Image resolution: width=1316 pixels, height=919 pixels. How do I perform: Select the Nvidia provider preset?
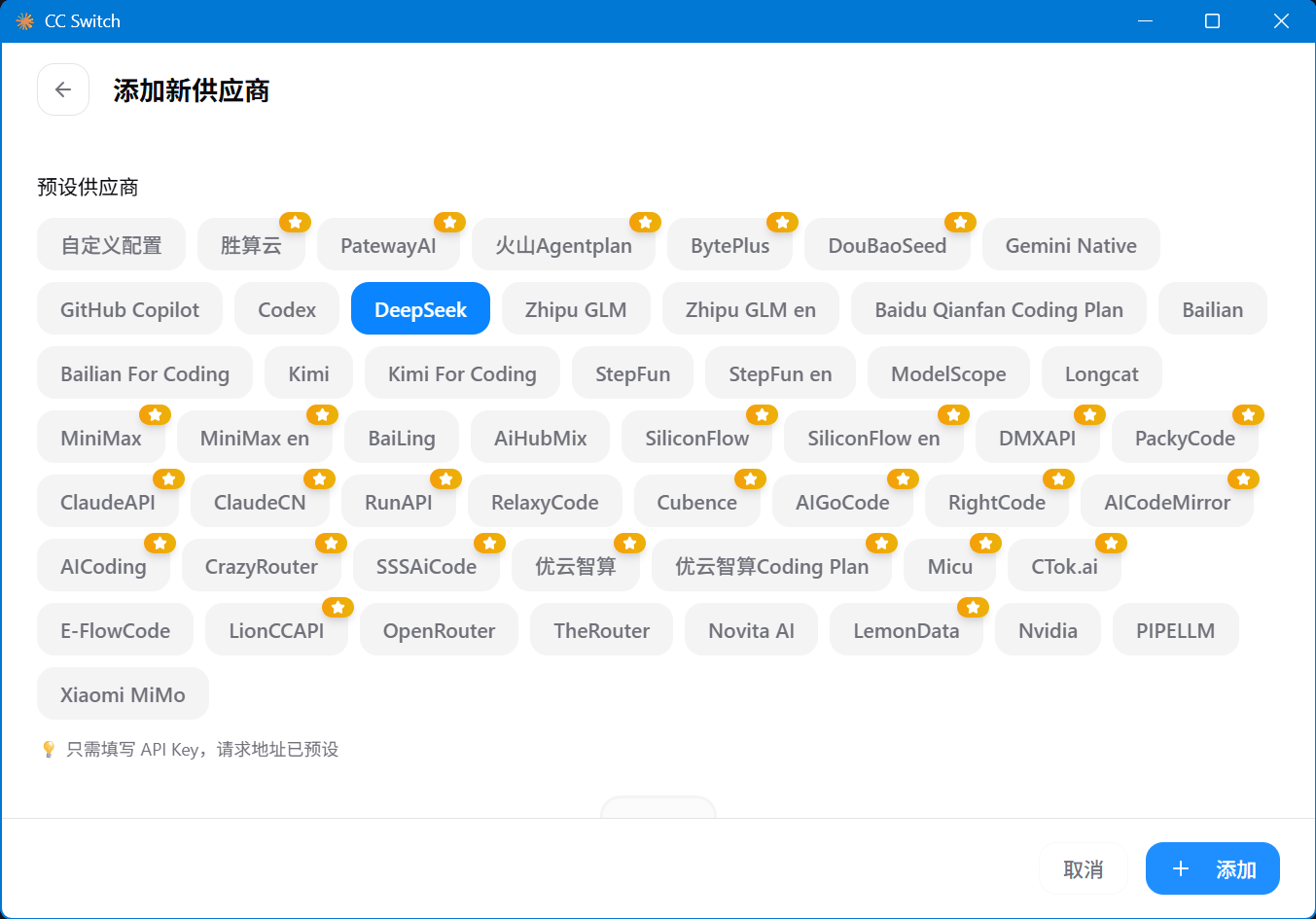pos(1048,629)
